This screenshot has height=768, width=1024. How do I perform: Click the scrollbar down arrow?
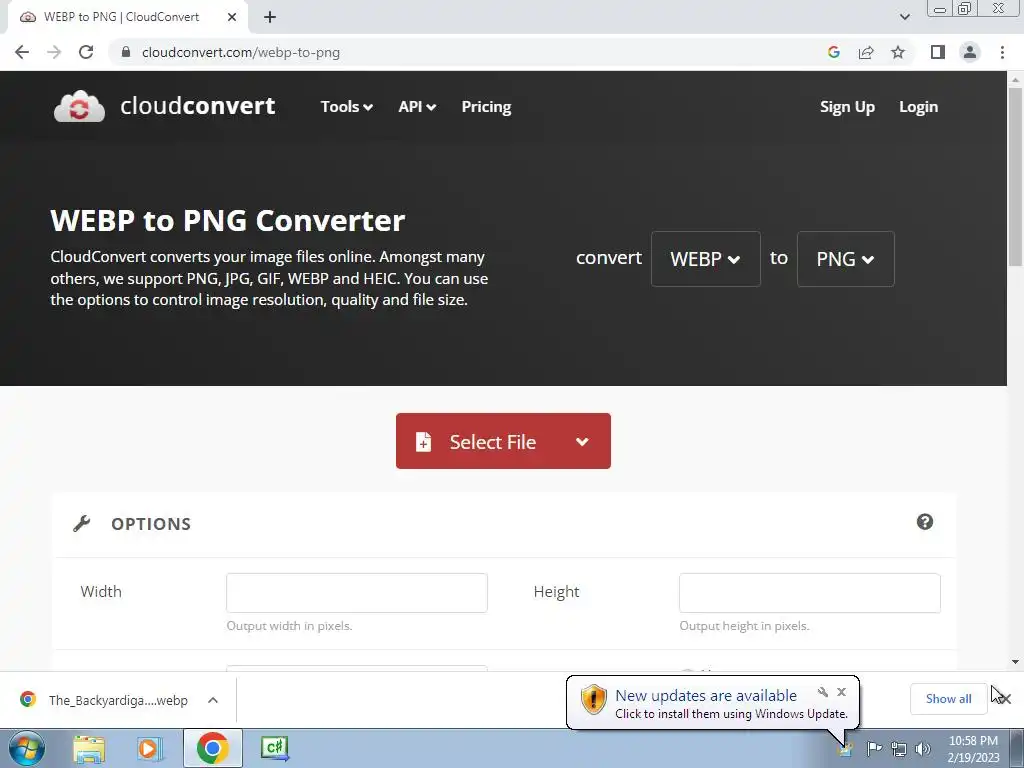[1015, 662]
